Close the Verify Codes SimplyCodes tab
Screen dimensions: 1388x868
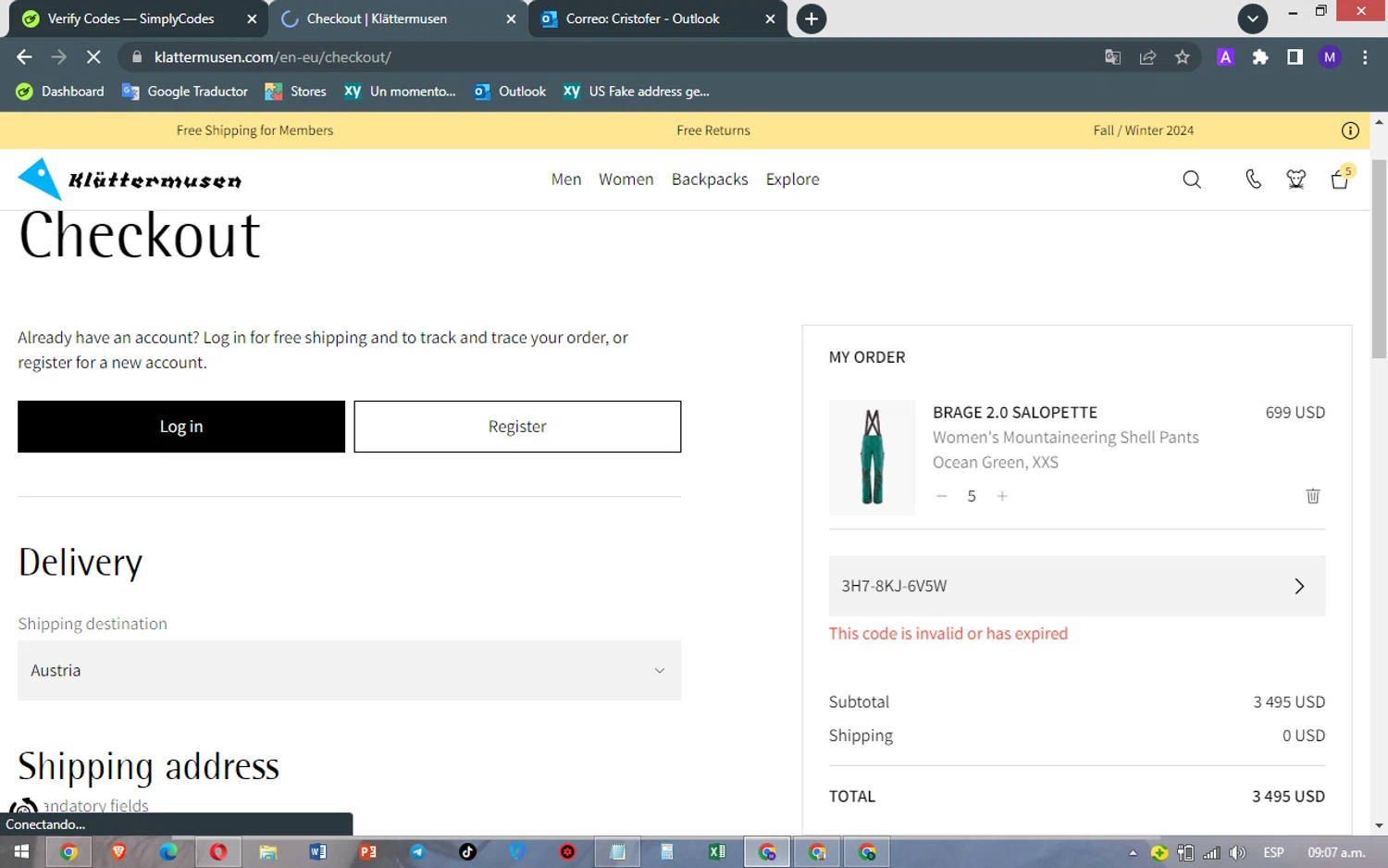252,19
